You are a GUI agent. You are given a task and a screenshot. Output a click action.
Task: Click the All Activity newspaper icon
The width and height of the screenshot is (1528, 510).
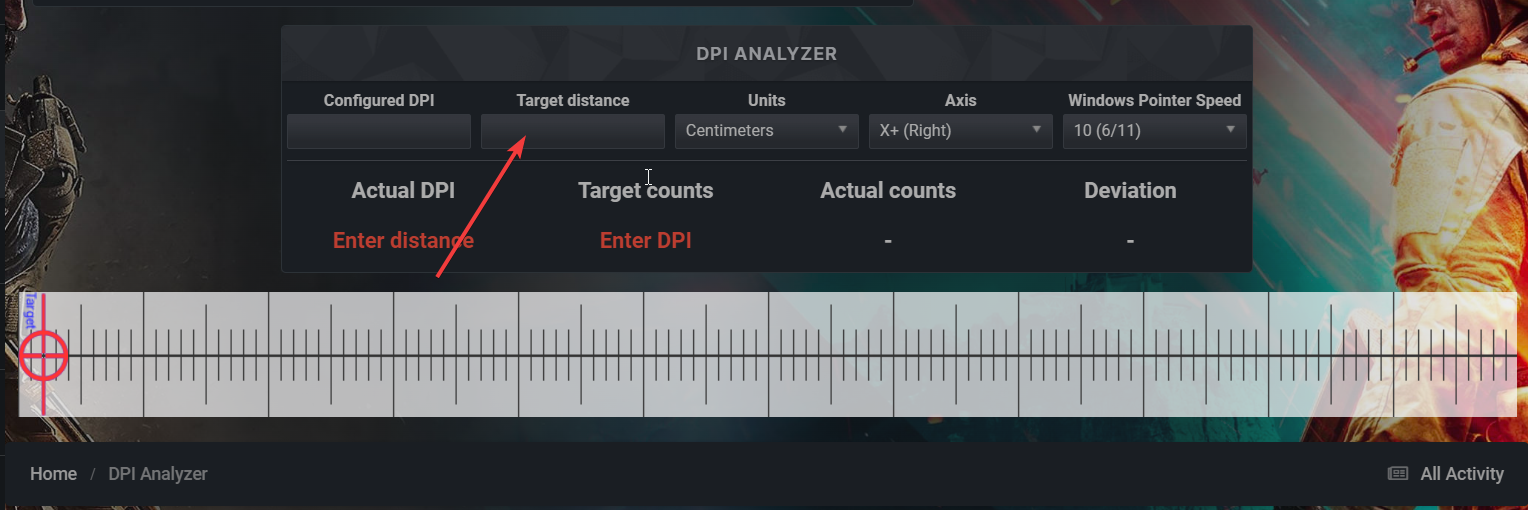pyautogui.click(x=1398, y=474)
